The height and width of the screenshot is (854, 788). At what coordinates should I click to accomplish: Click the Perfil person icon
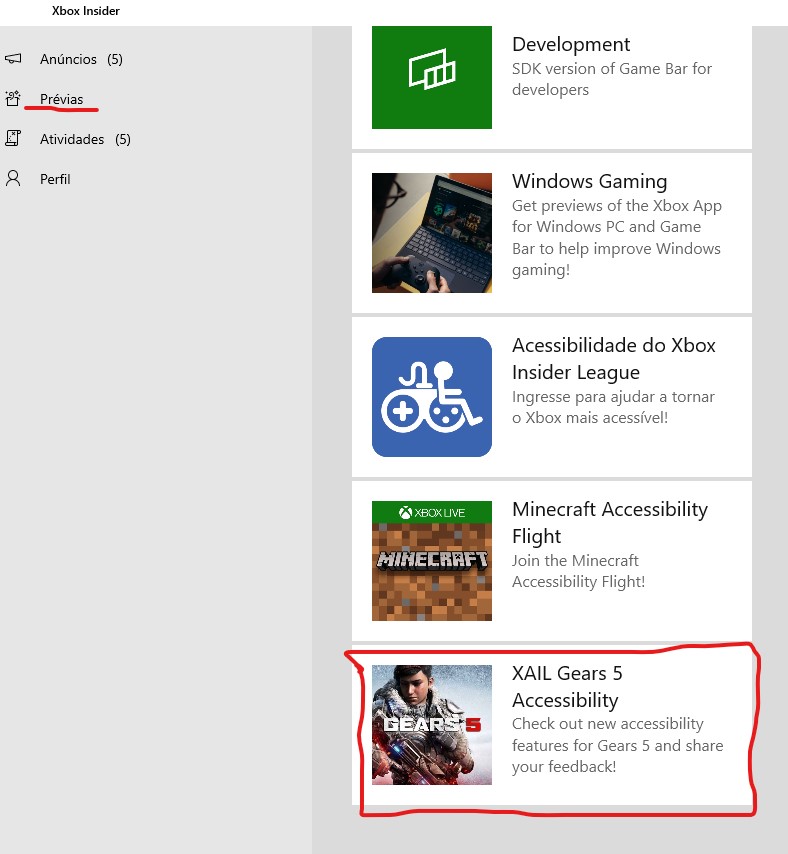(13, 179)
